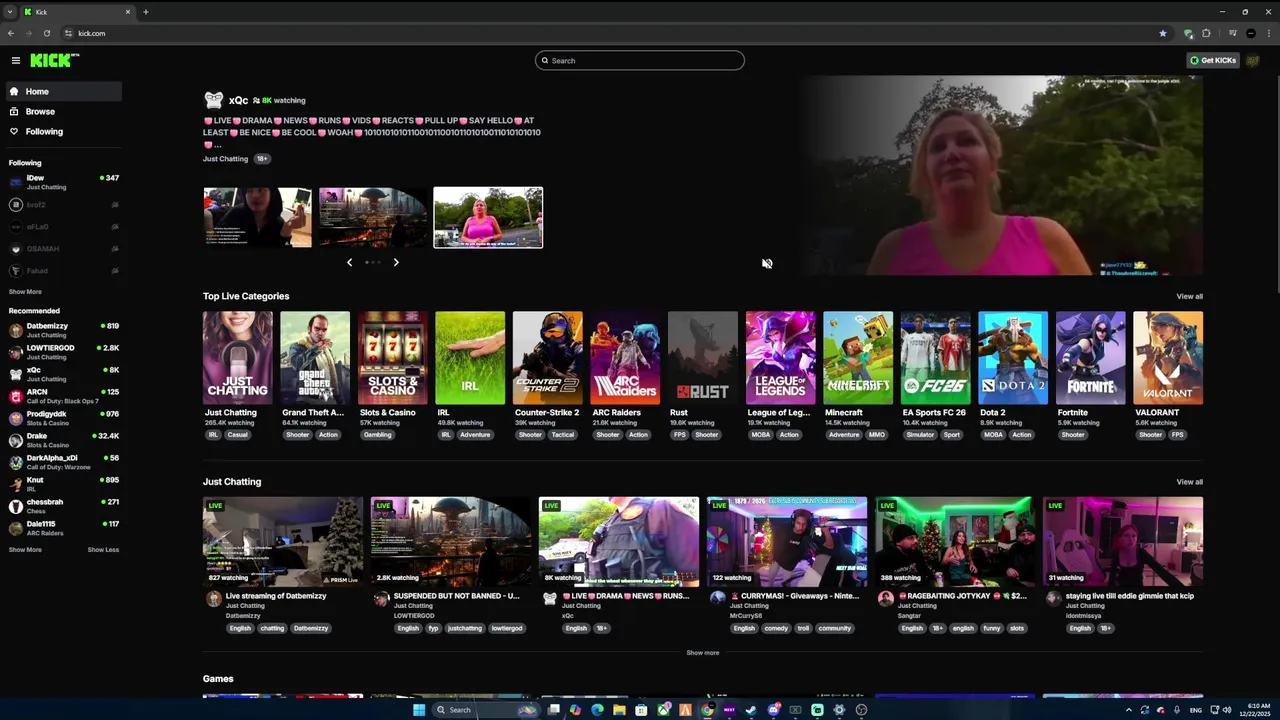The height and width of the screenshot is (720, 1280).
Task: Open Knut channel avatar in sidebar
Action: click(16, 484)
